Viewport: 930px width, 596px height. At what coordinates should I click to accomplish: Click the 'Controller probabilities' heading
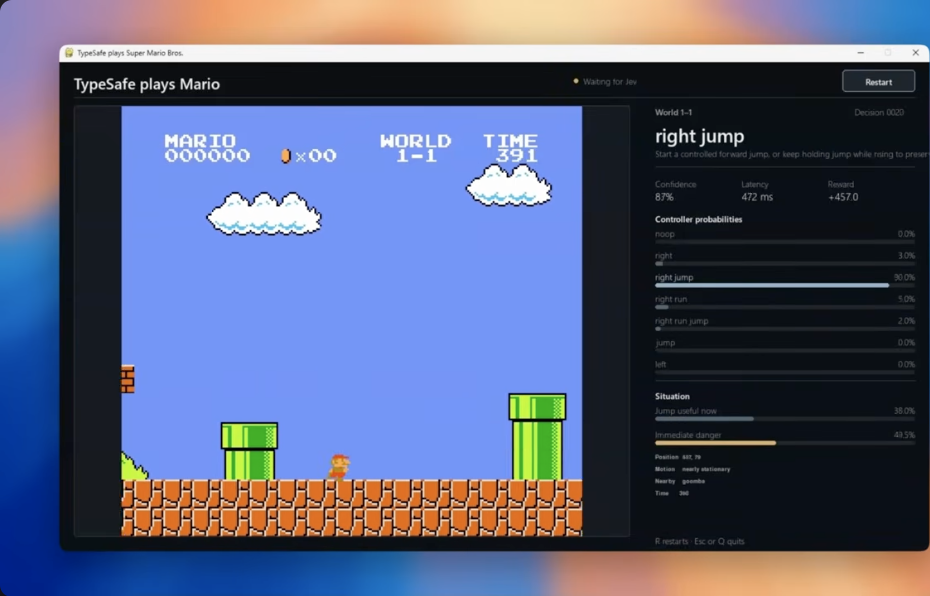pos(698,219)
